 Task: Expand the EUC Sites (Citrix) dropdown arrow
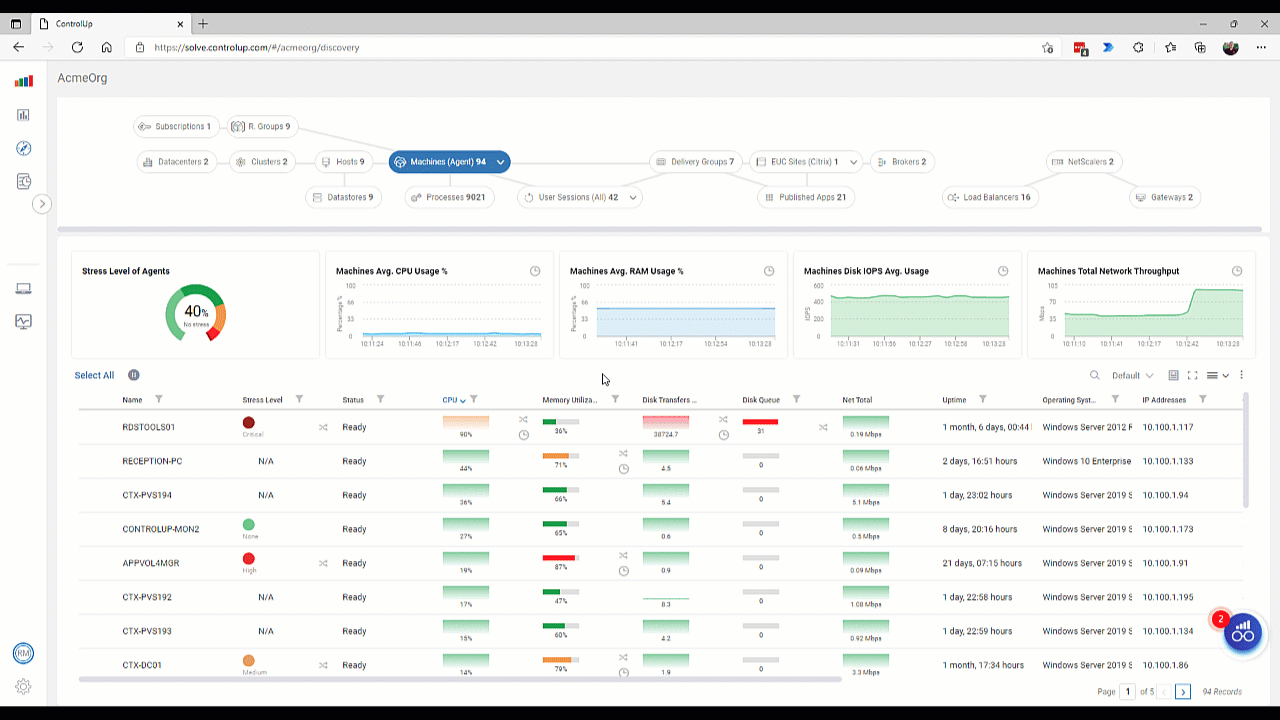(853, 162)
